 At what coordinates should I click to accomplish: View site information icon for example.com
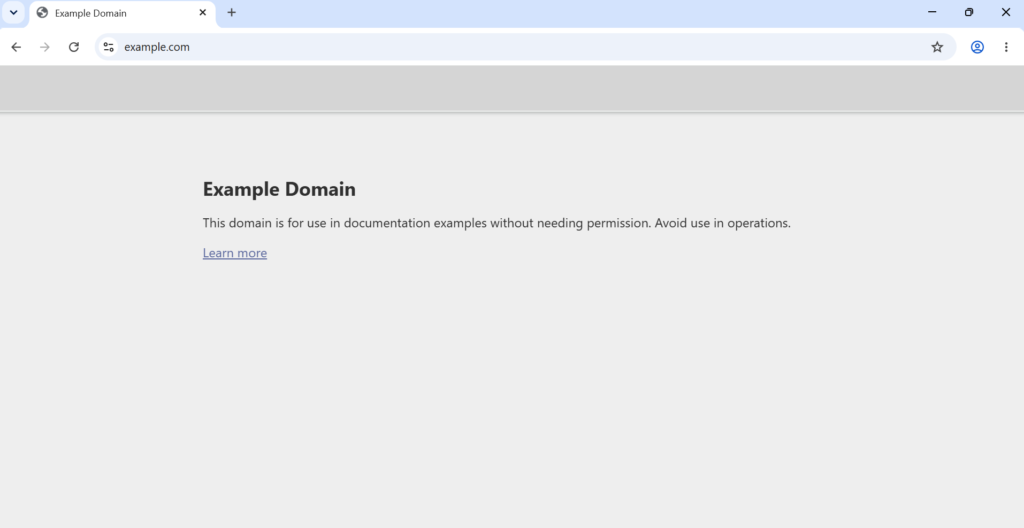click(x=108, y=47)
